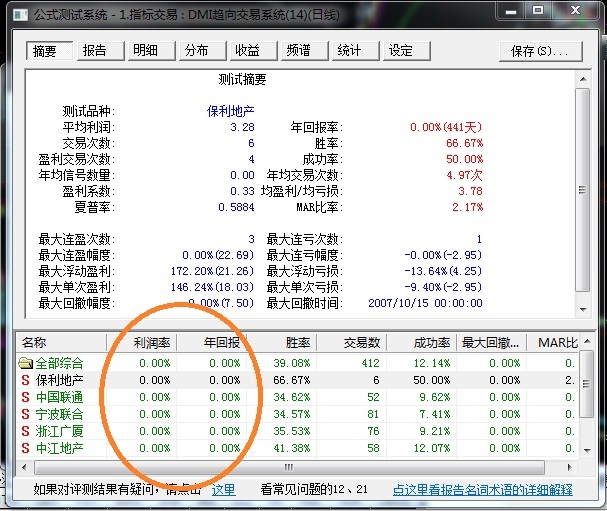The width and height of the screenshot is (607, 511).
Task: Sort by the 交易数 column header
Action: pos(352,343)
